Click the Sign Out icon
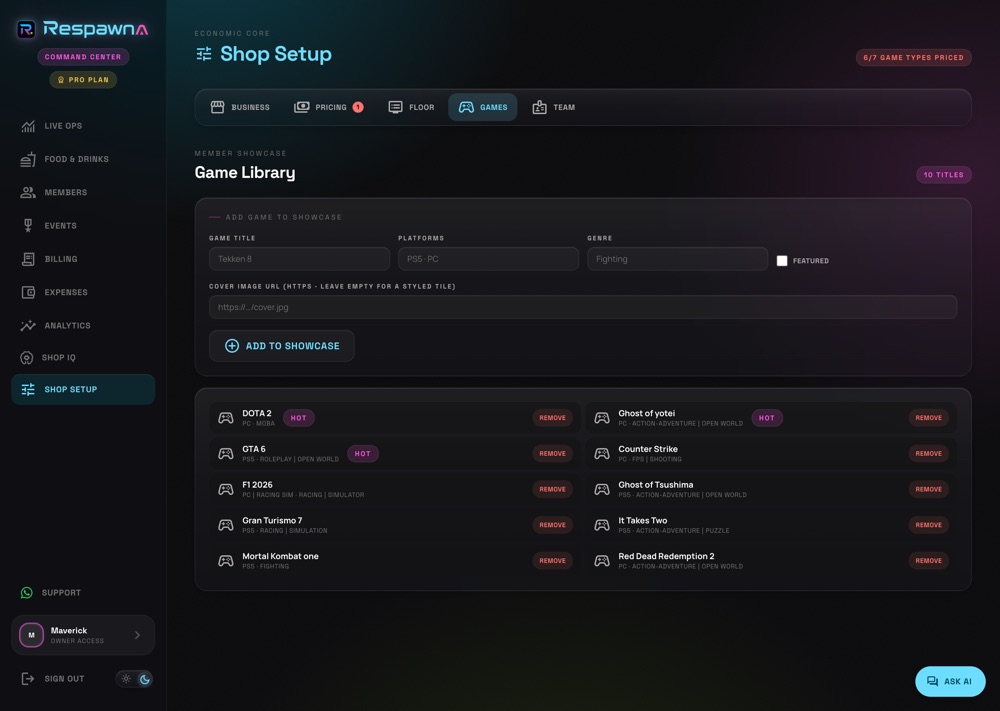 pyautogui.click(x=27, y=679)
